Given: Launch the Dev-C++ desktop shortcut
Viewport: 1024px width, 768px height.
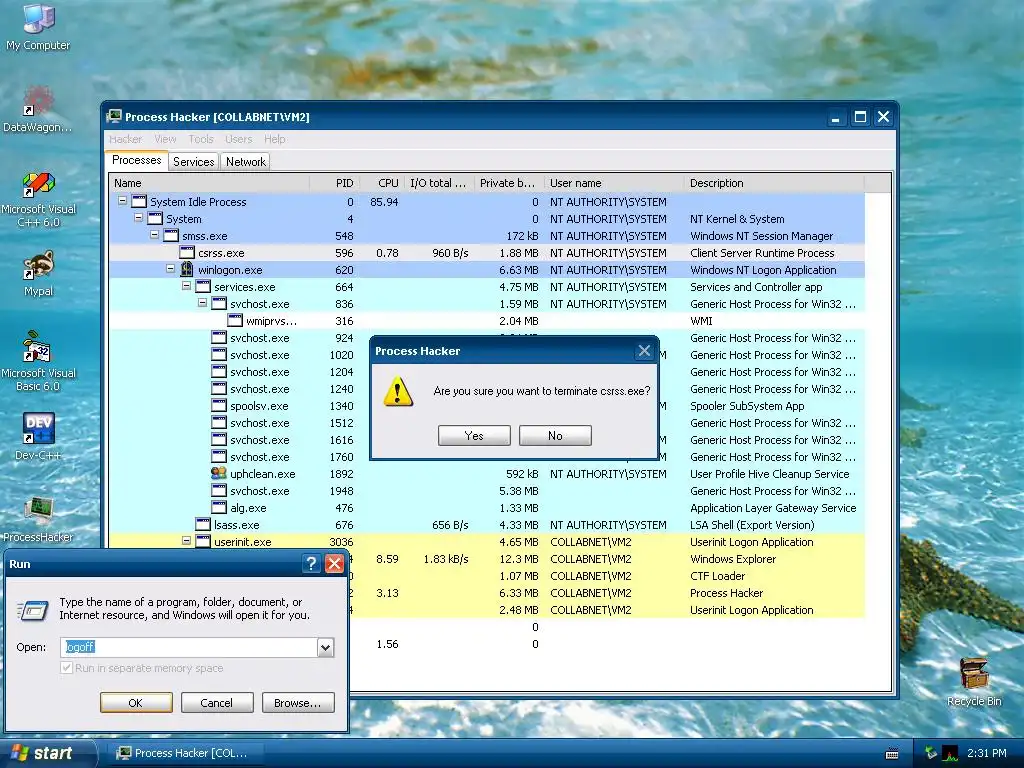Looking at the screenshot, I should (38, 436).
